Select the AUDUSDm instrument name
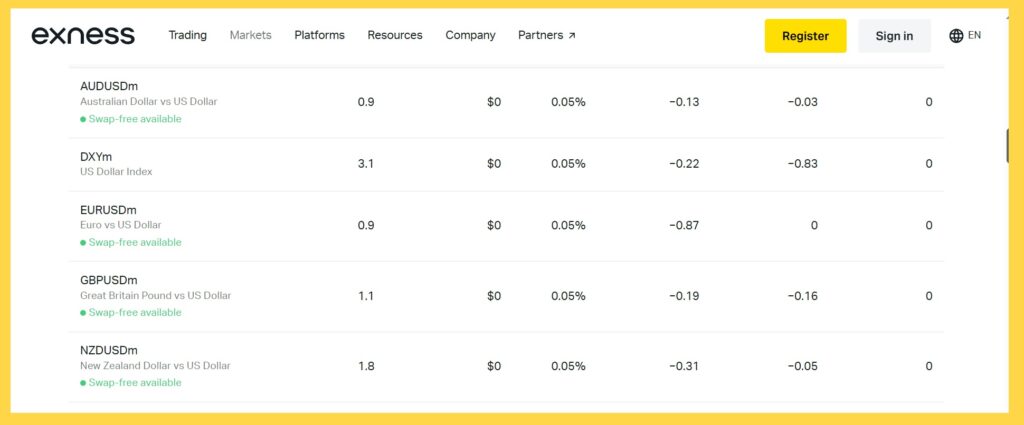 108,86
